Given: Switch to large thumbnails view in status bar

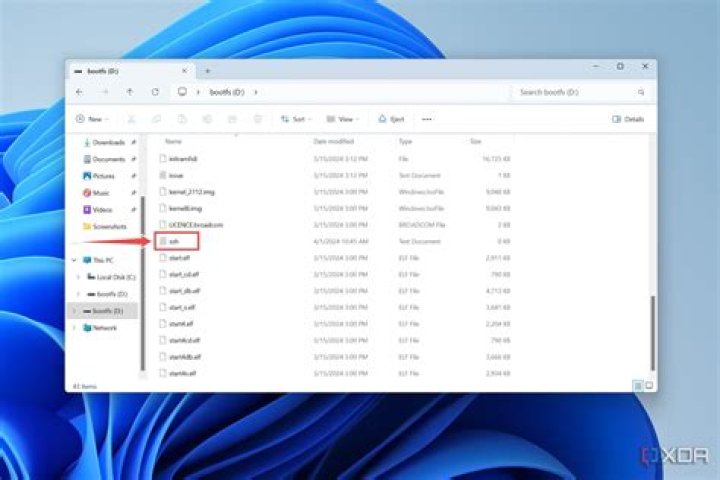Looking at the screenshot, I should pyautogui.click(x=648, y=385).
